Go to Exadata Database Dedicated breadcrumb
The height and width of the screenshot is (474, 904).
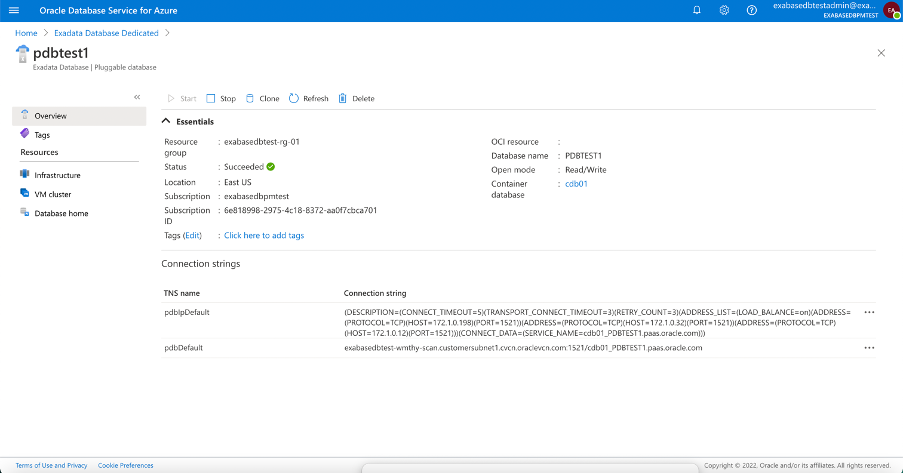coord(106,33)
